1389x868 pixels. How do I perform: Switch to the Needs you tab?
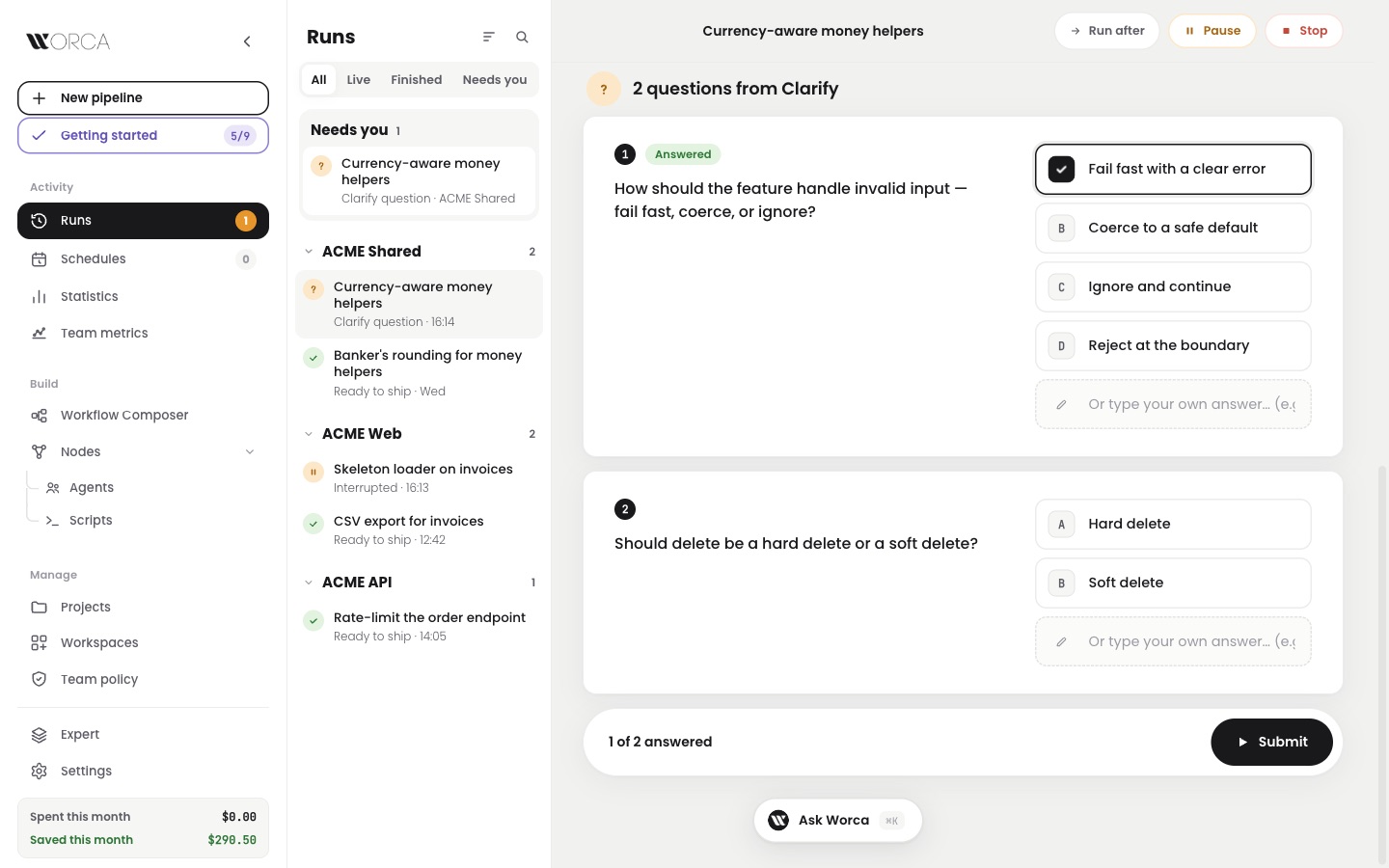pos(495,79)
